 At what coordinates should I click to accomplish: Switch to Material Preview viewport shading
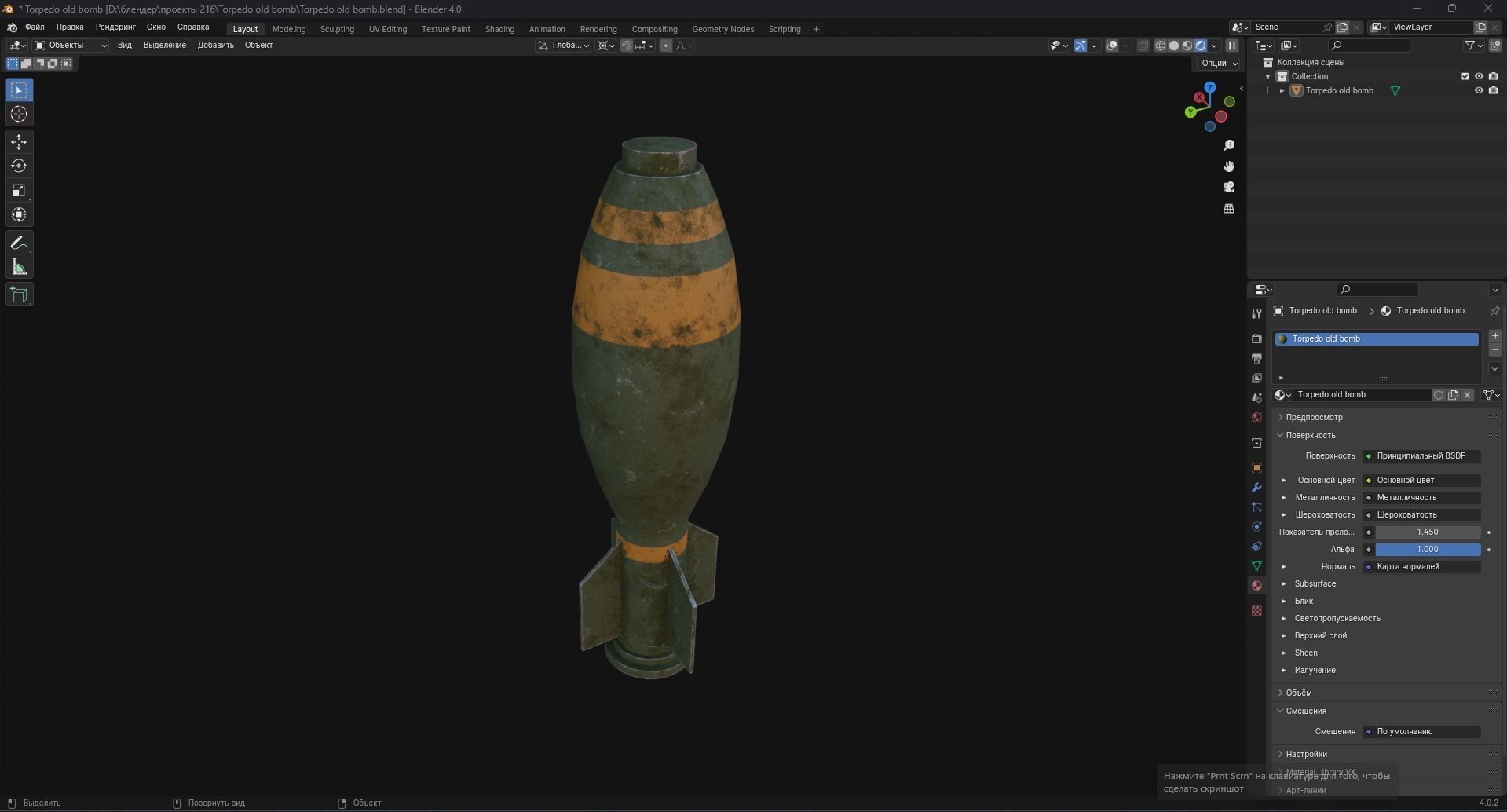tap(1187, 46)
